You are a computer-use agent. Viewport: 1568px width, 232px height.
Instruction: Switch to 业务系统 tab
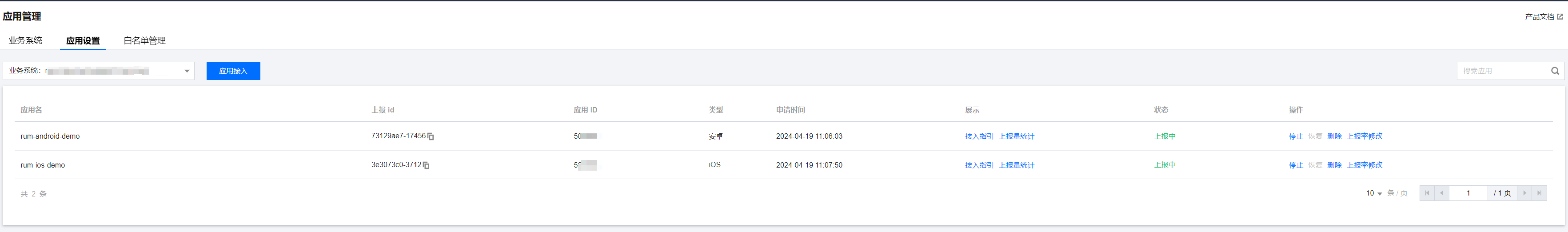26,40
